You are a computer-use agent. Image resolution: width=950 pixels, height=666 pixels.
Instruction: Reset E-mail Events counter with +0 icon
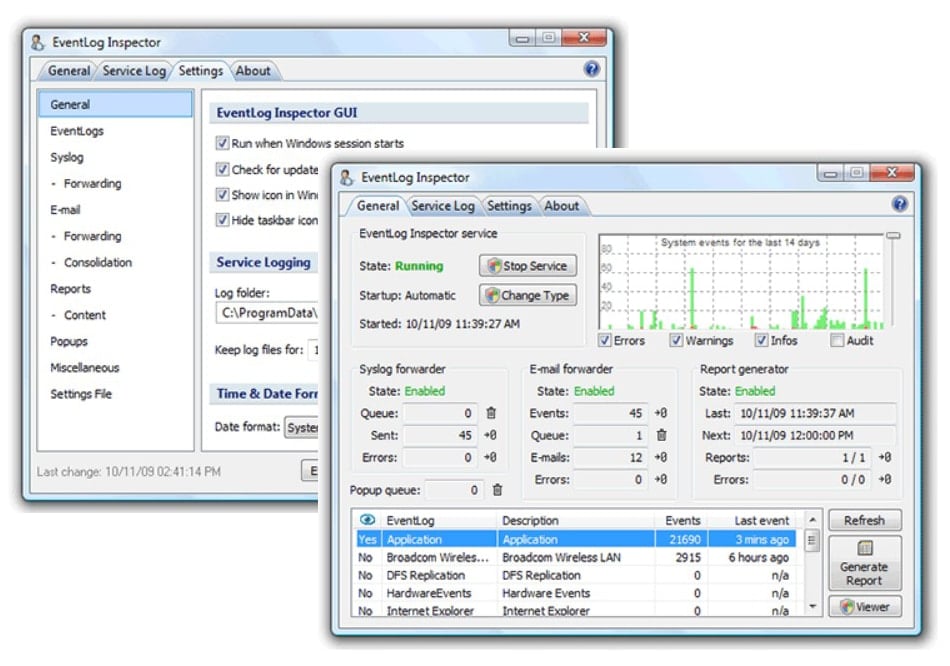tap(660, 413)
